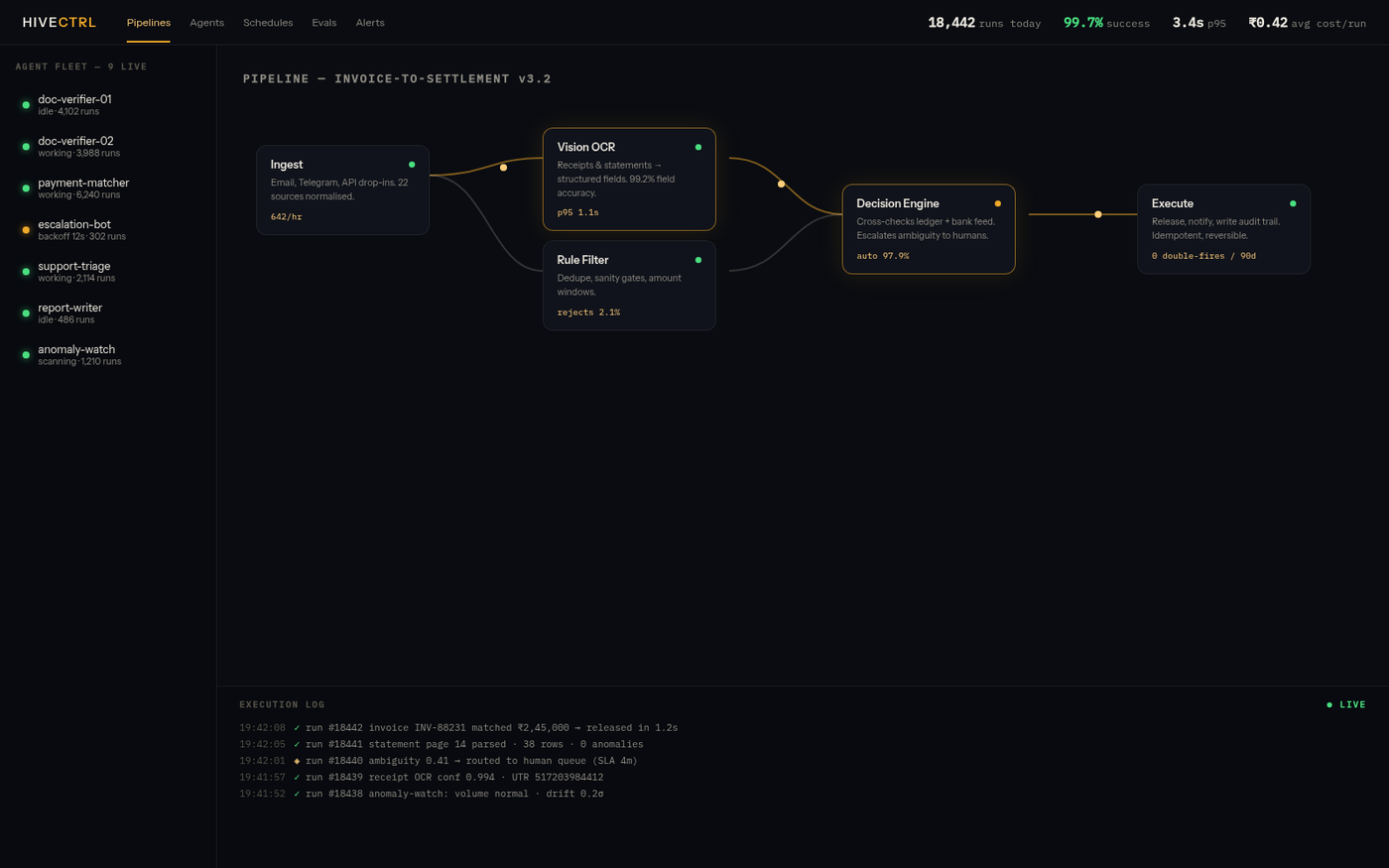Click the check mark on run #18438
The height and width of the screenshot is (868, 1389).
tap(297, 794)
